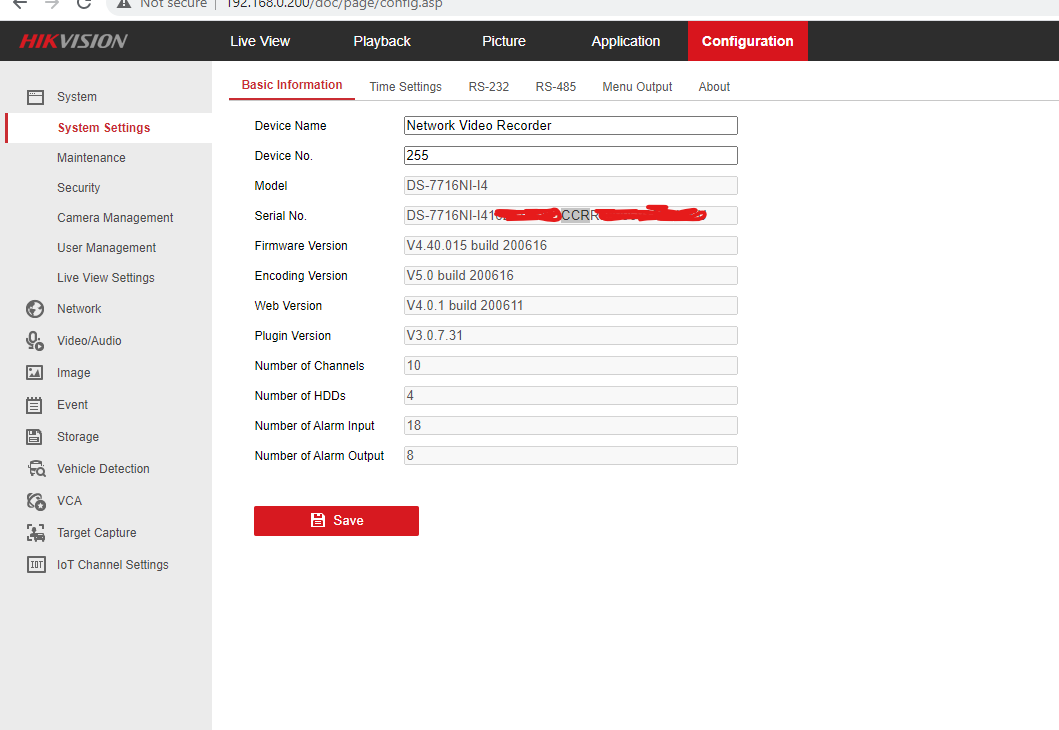This screenshot has height=730, width=1059.
Task: Click the Event calendar icon
Action: 35,405
